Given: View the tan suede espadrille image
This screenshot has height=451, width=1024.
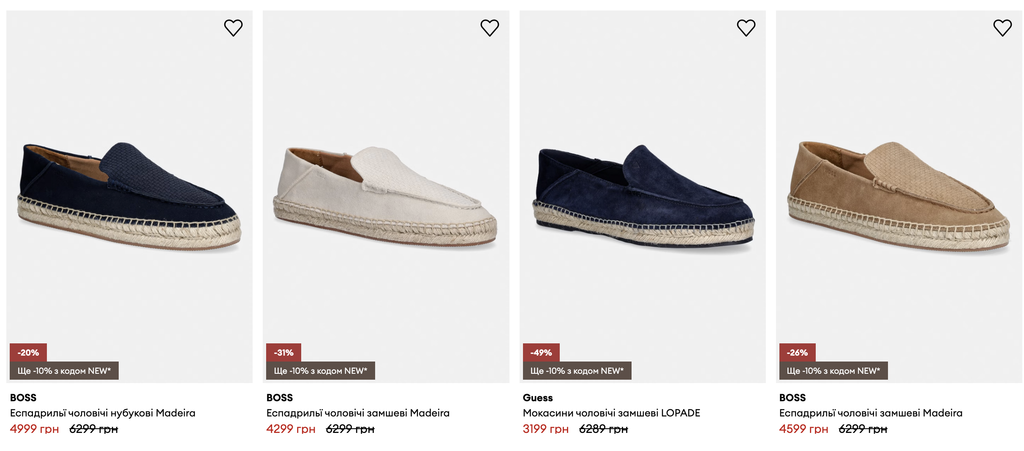Looking at the screenshot, I should point(899,196).
